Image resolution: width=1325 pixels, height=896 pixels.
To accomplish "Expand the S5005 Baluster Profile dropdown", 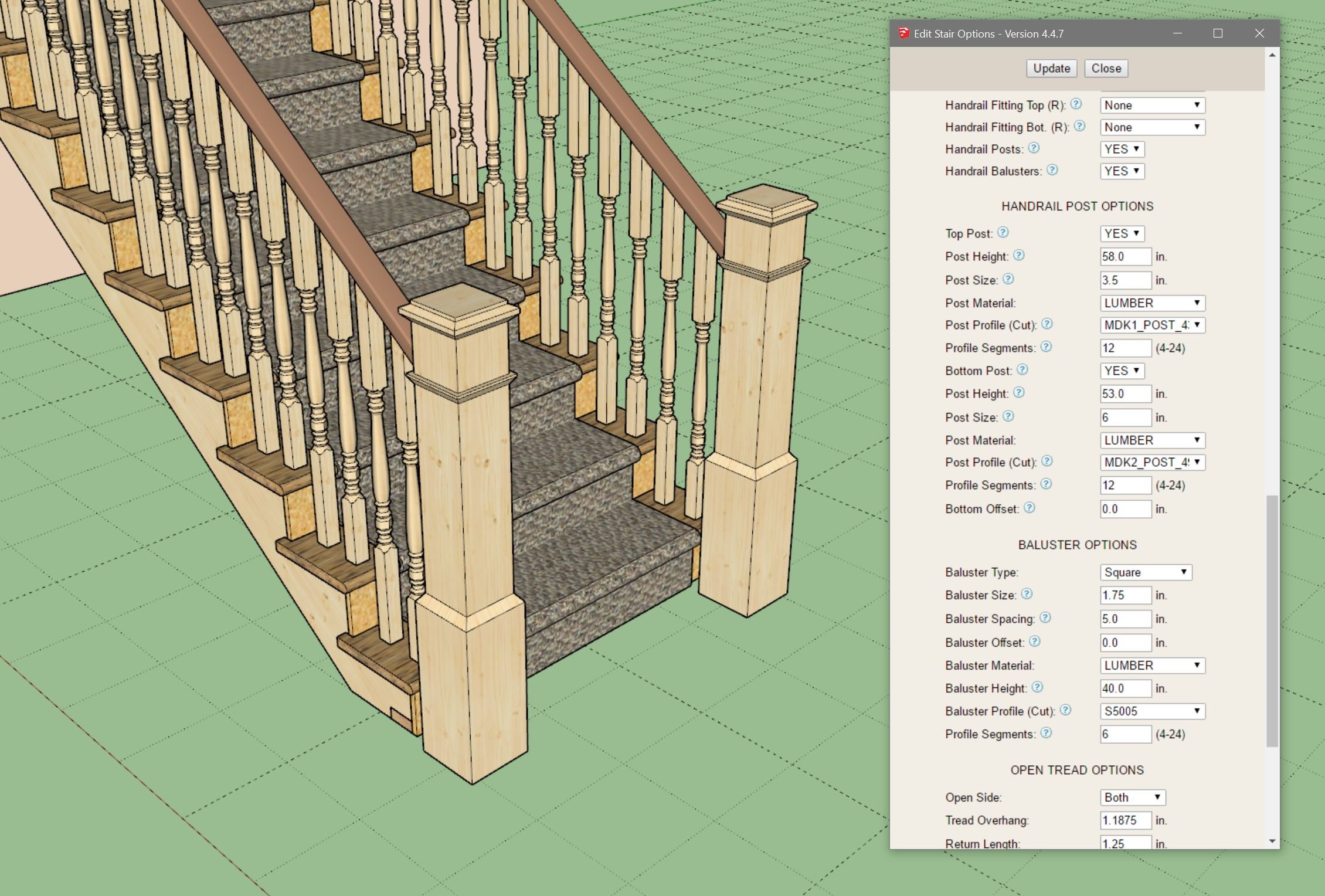I will 1152,711.
